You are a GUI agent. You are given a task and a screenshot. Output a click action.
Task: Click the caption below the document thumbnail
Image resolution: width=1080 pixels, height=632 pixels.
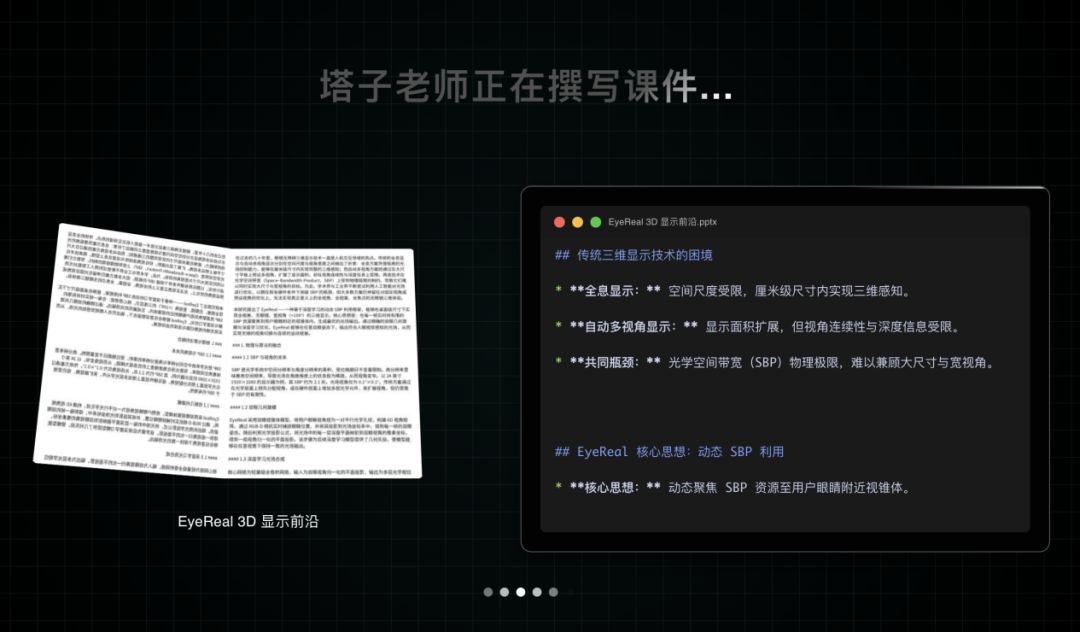tap(248, 521)
